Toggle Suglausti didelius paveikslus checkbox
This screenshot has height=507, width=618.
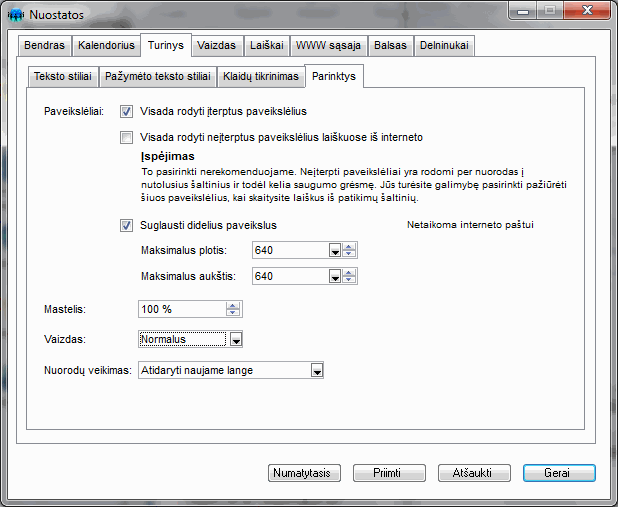127,225
